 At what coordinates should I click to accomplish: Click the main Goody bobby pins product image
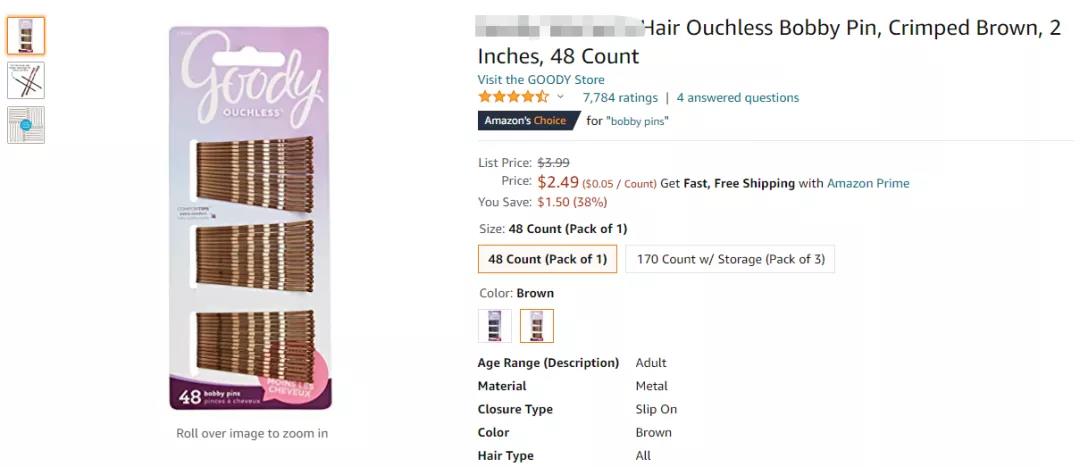click(249, 219)
